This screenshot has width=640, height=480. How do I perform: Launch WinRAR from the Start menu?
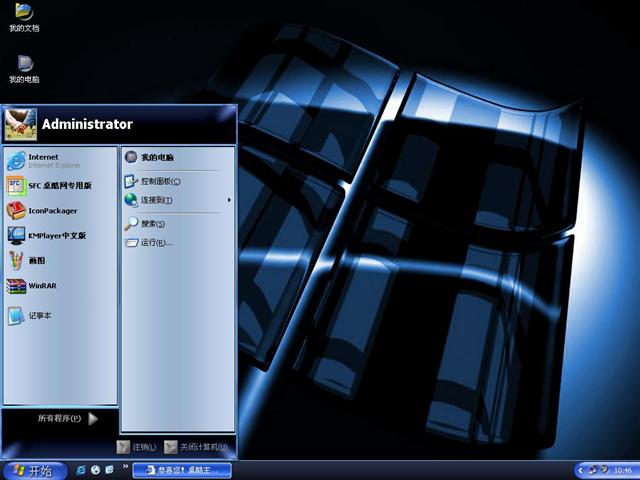(40, 286)
